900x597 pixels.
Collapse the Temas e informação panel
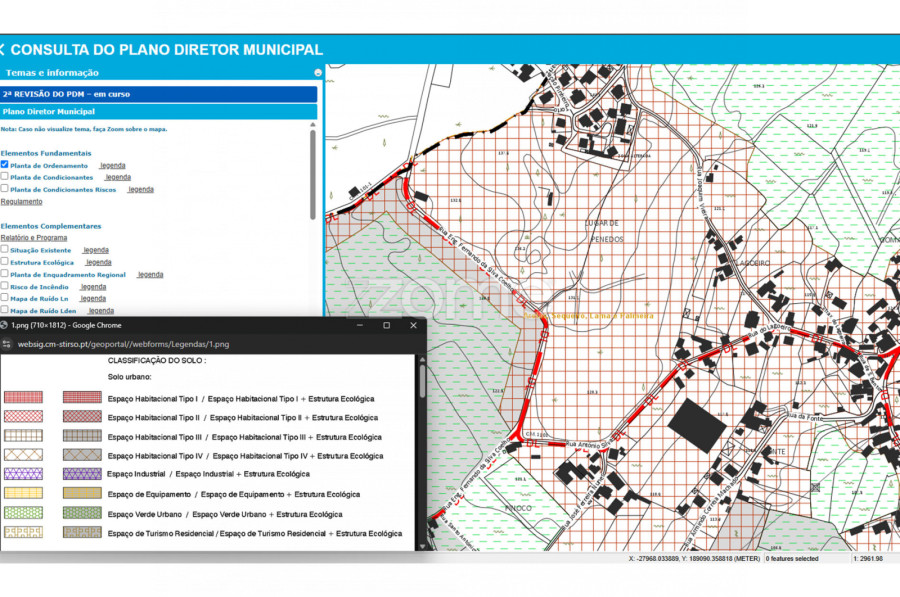(x=318, y=73)
